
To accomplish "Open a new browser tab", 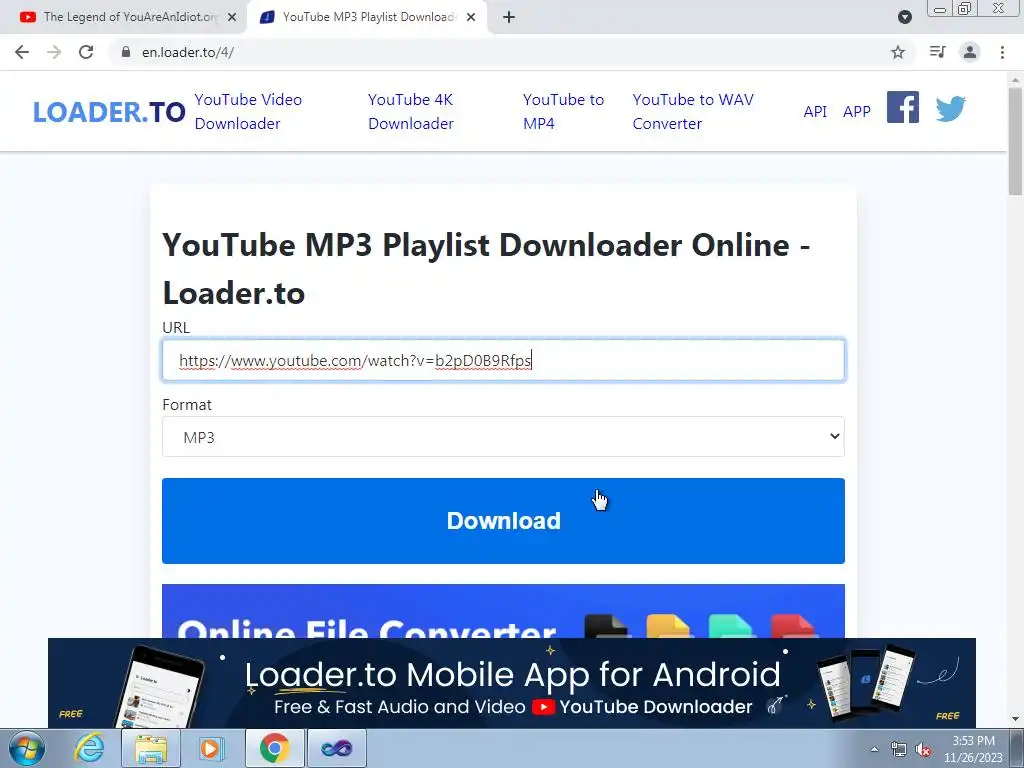I will coord(509,18).
